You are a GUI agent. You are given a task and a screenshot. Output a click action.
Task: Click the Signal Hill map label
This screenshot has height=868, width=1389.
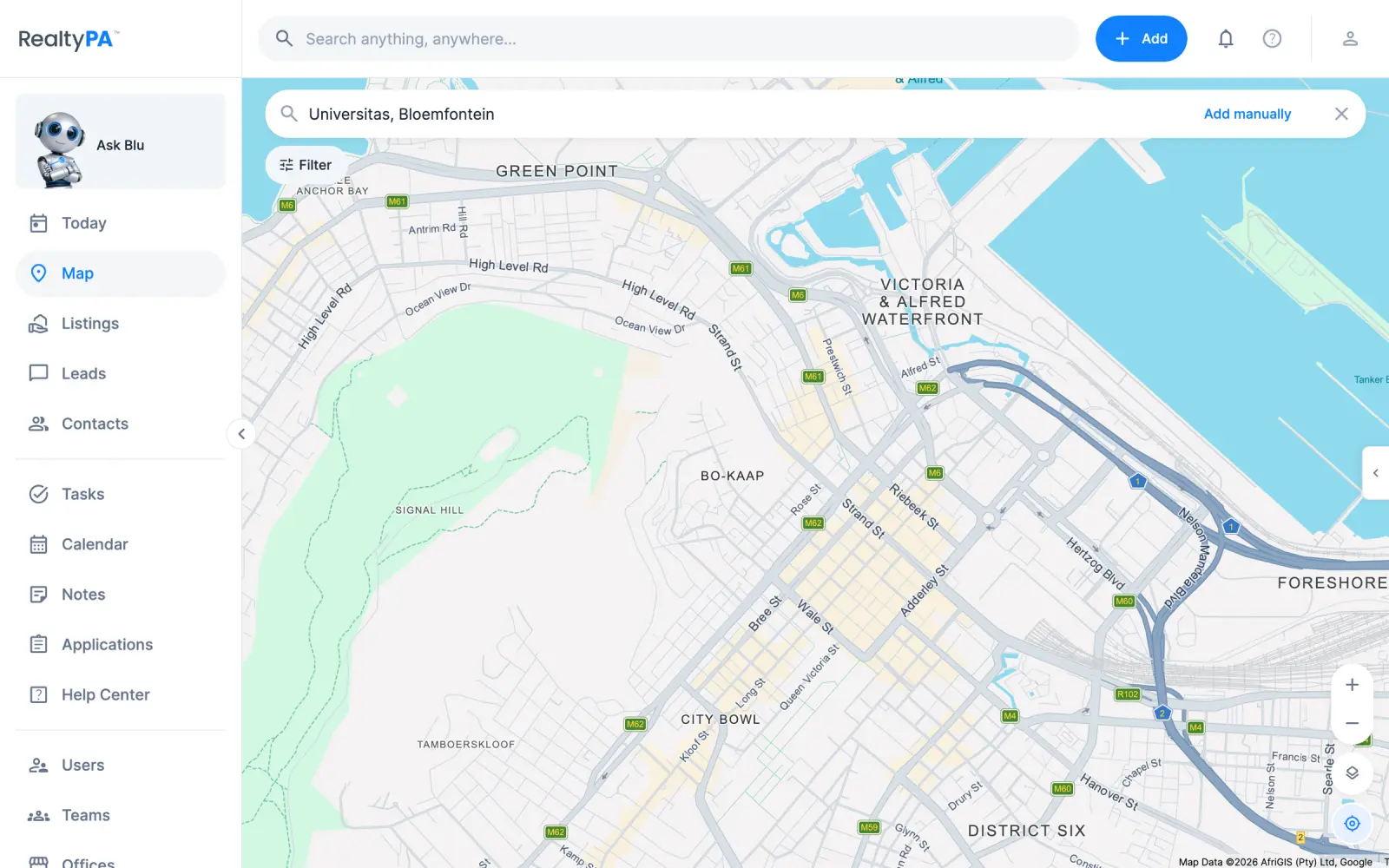(x=429, y=510)
